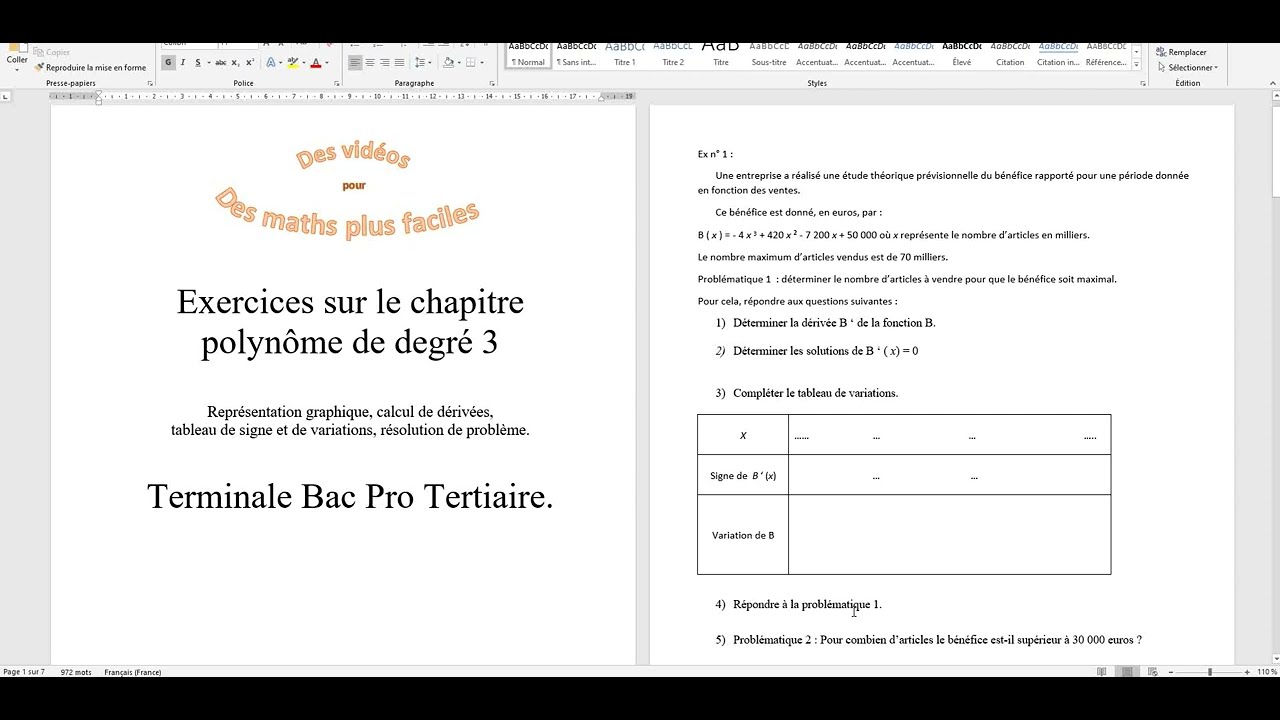Click the ruler tab selector icon
The image size is (1280, 720).
pyautogui.click(x=6, y=97)
